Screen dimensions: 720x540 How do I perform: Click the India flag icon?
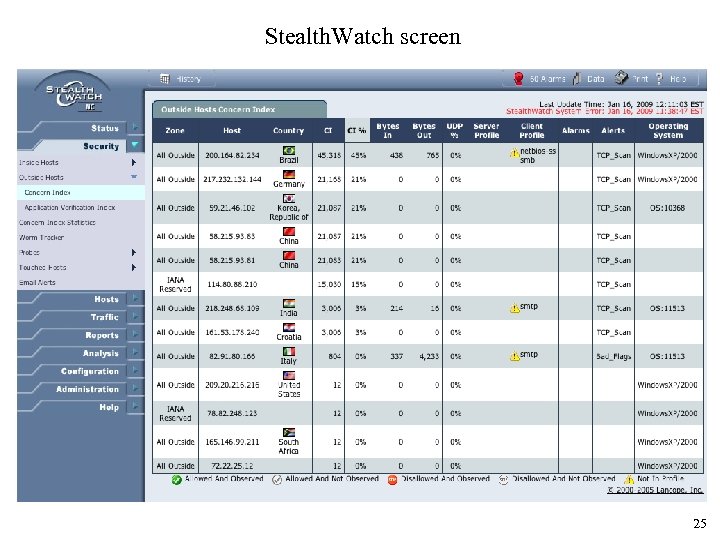(289, 304)
